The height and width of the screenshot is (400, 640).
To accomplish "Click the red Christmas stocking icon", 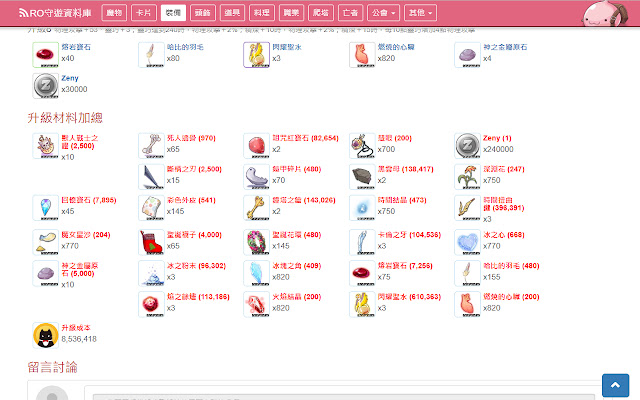I will pos(151,242).
